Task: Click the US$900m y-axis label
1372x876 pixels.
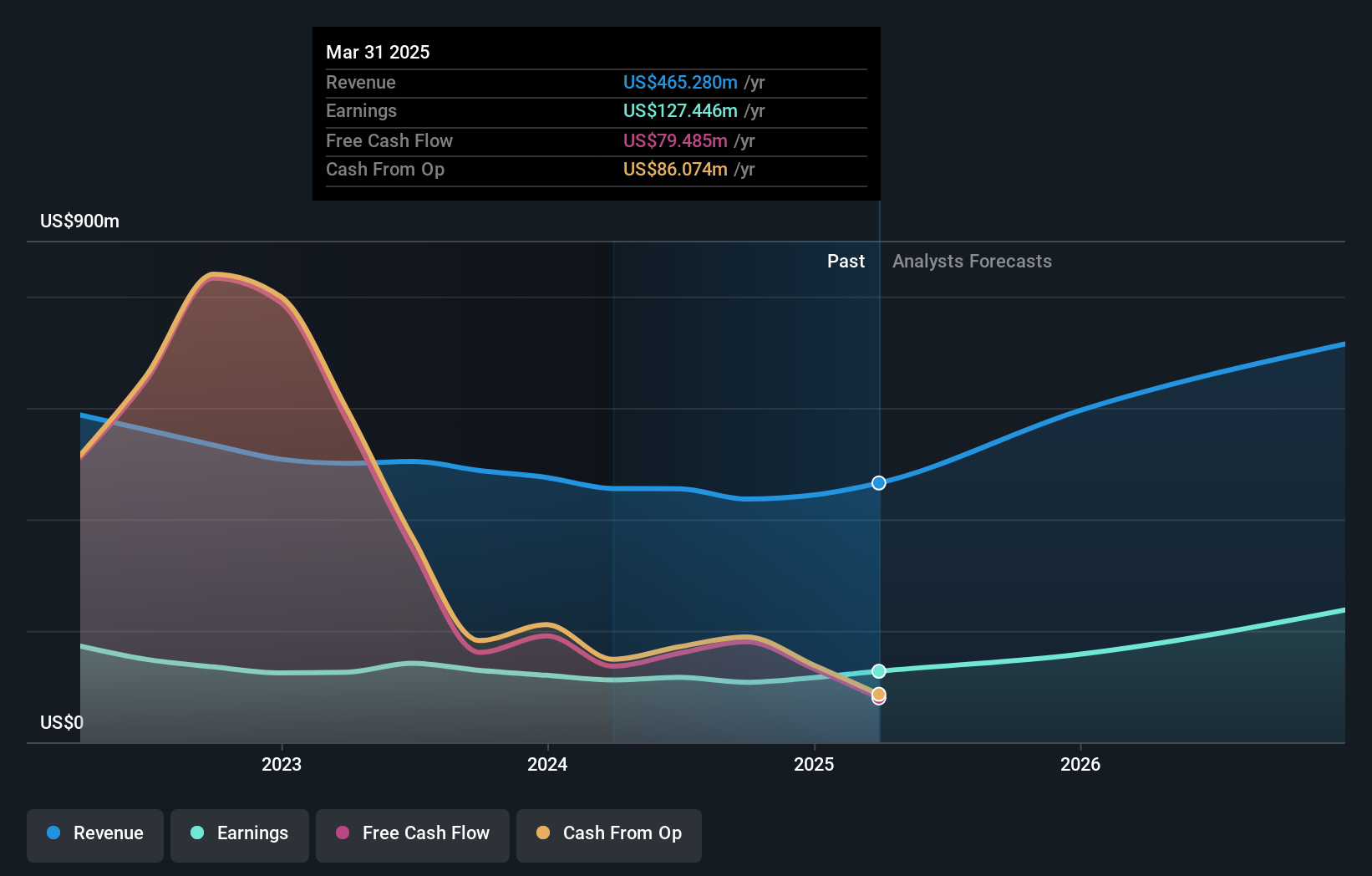Action: coord(80,222)
